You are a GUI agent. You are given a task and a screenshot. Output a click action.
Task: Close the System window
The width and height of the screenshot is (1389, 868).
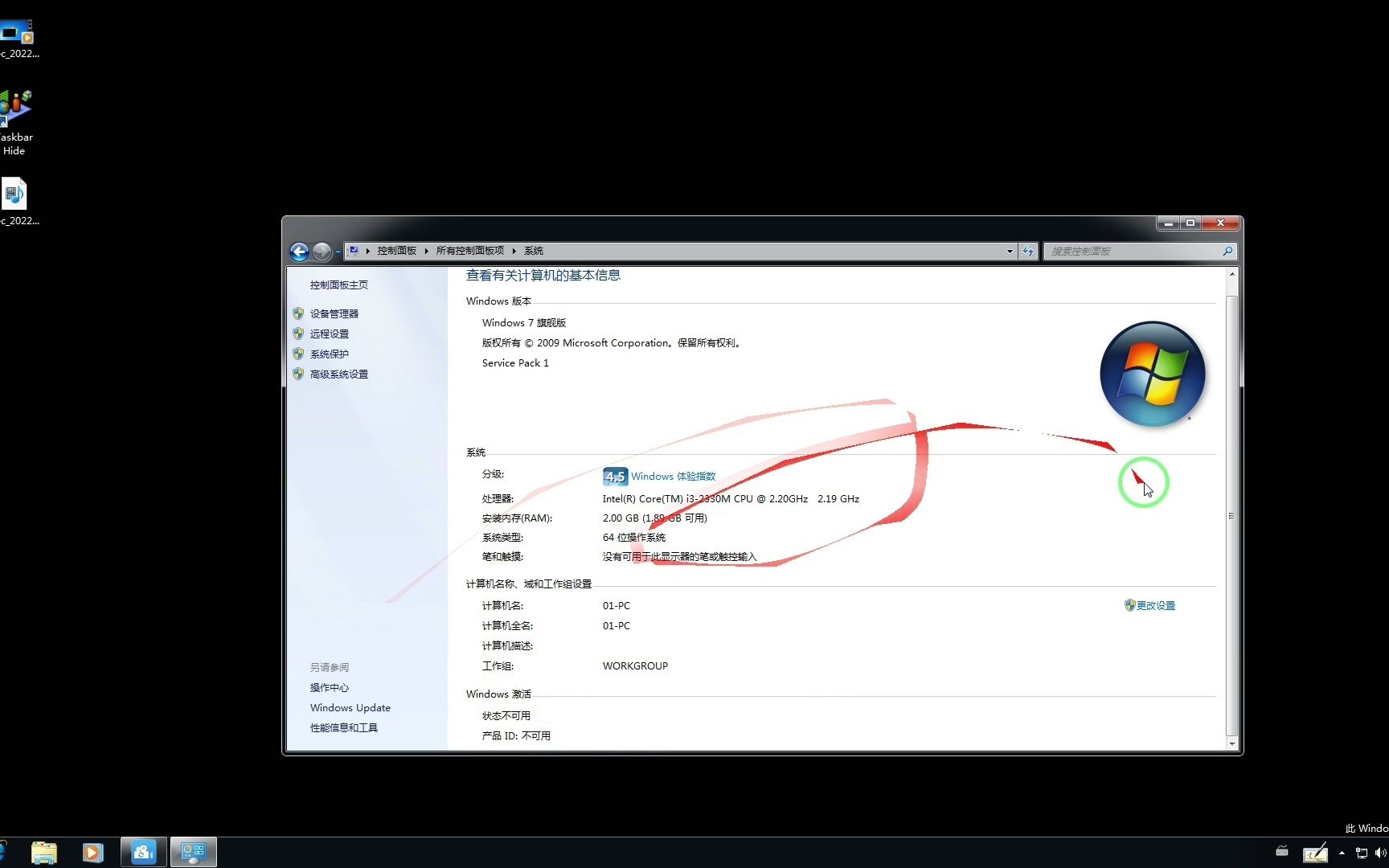pyautogui.click(x=1221, y=223)
